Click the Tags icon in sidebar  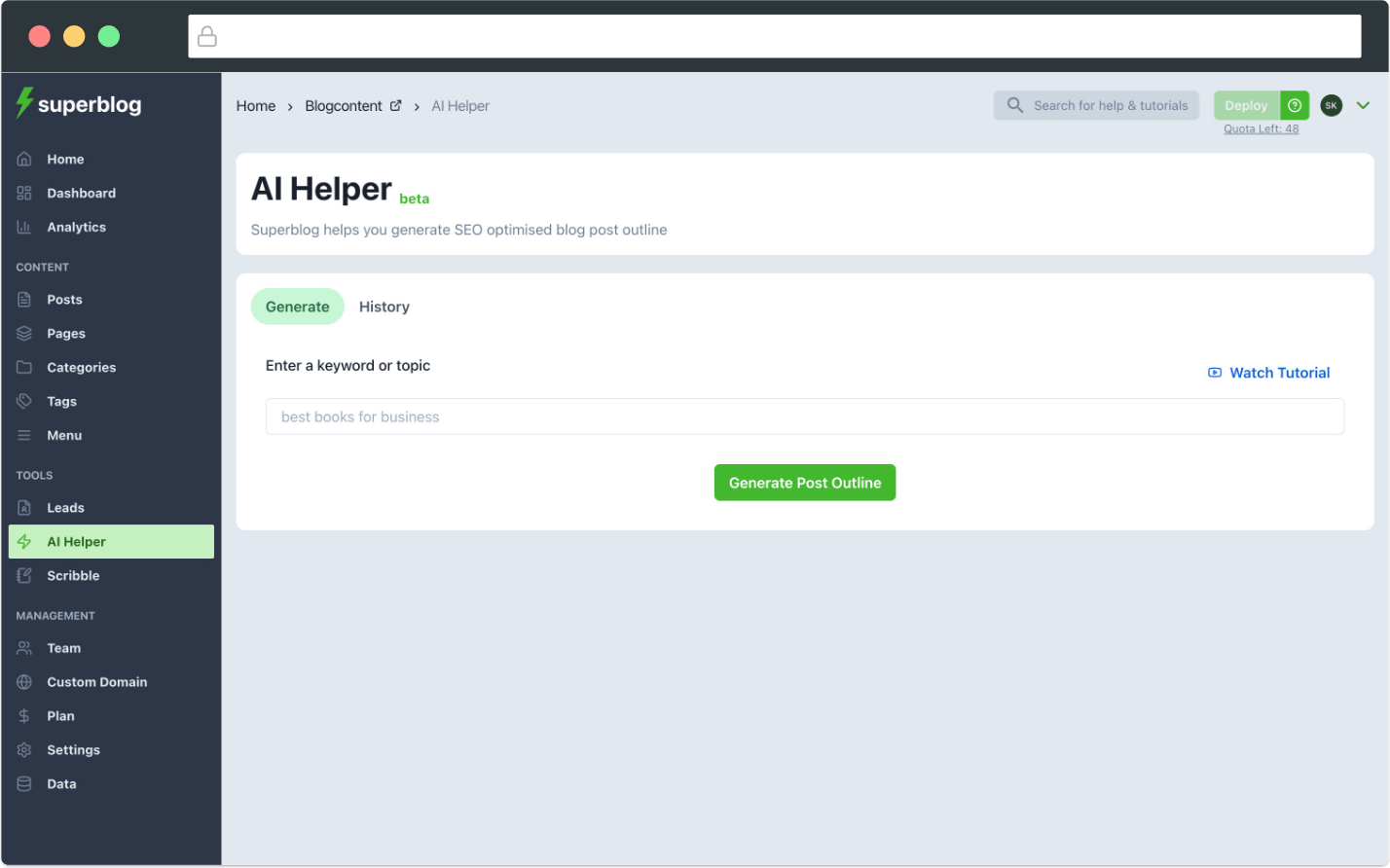pos(25,401)
